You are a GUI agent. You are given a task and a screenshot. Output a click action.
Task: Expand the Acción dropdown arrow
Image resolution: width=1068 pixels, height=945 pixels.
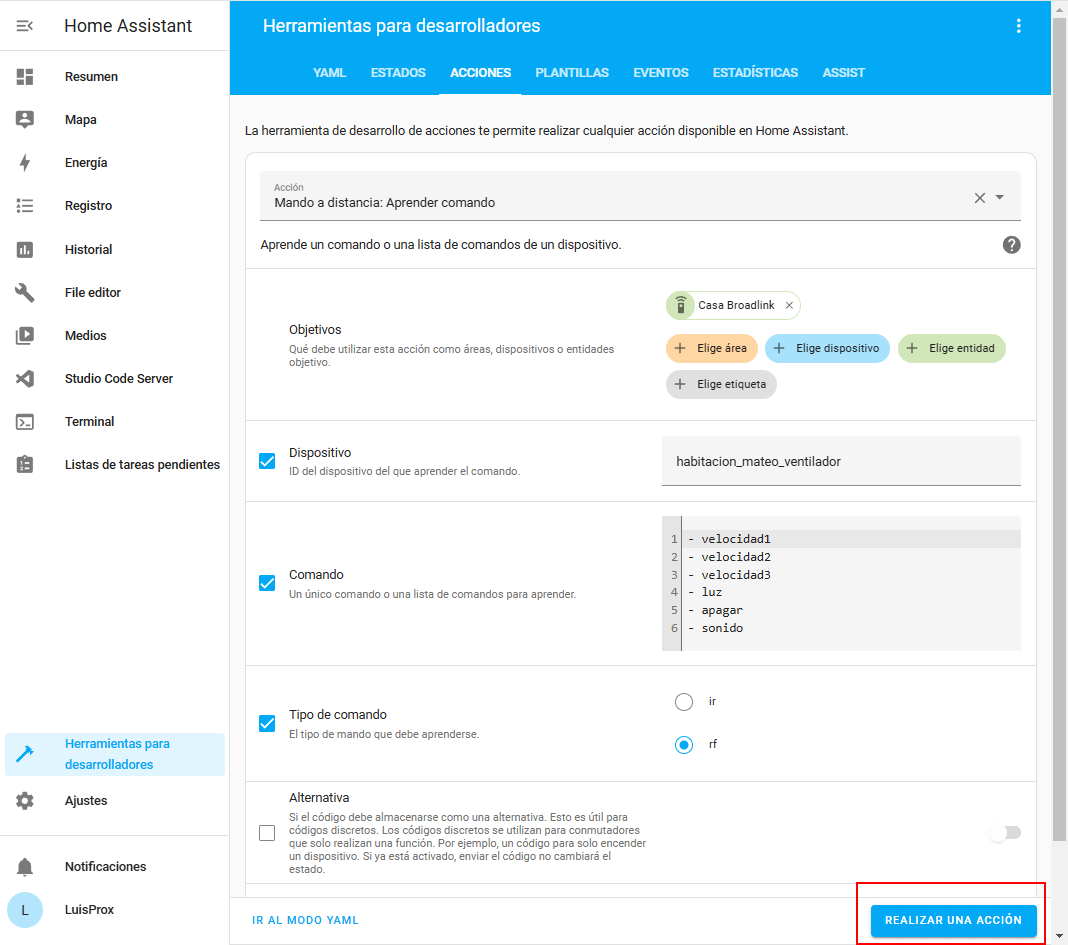[1000, 198]
